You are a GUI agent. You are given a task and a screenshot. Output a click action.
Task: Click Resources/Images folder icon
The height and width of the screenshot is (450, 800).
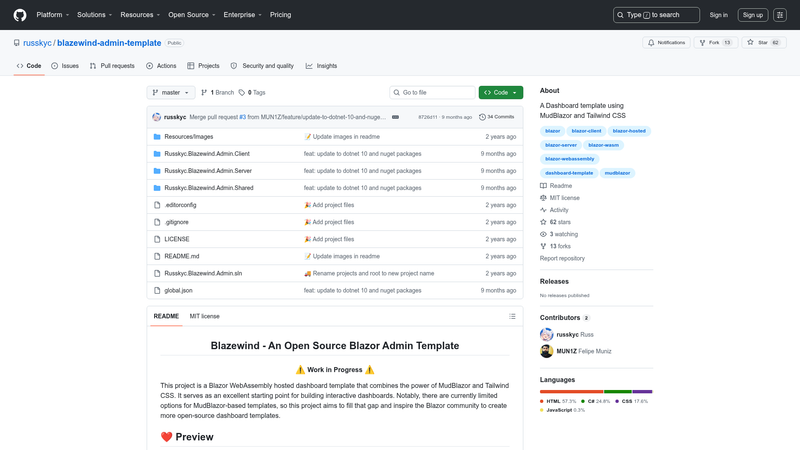tap(157, 137)
